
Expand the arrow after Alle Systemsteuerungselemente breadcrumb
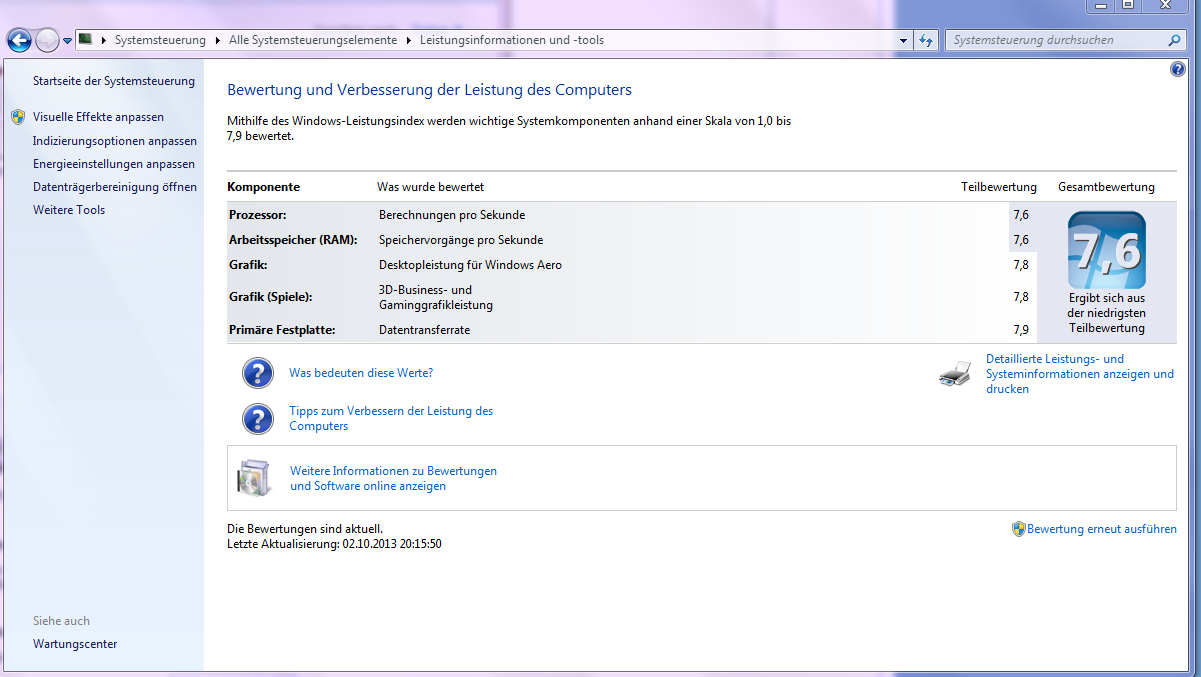pyautogui.click(x=407, y=40)
